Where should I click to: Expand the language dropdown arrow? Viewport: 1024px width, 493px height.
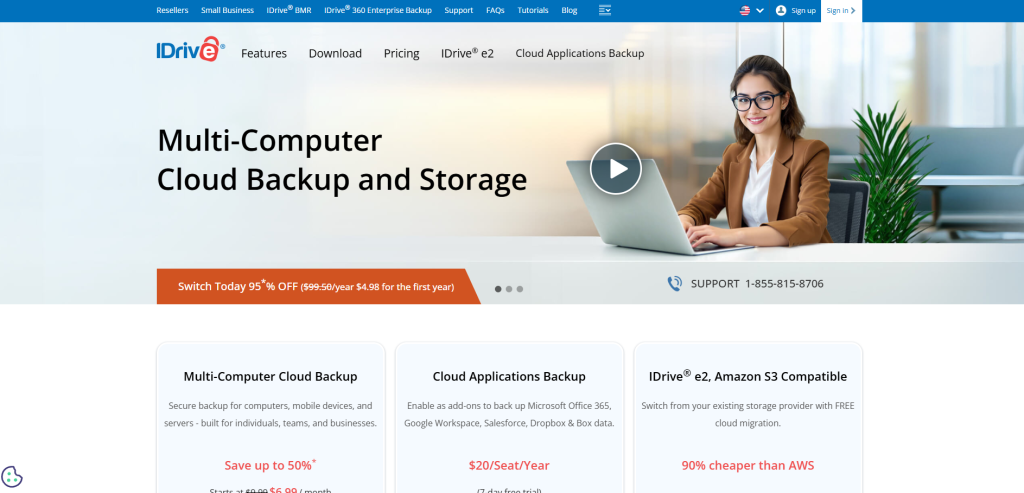coord(760,10)
